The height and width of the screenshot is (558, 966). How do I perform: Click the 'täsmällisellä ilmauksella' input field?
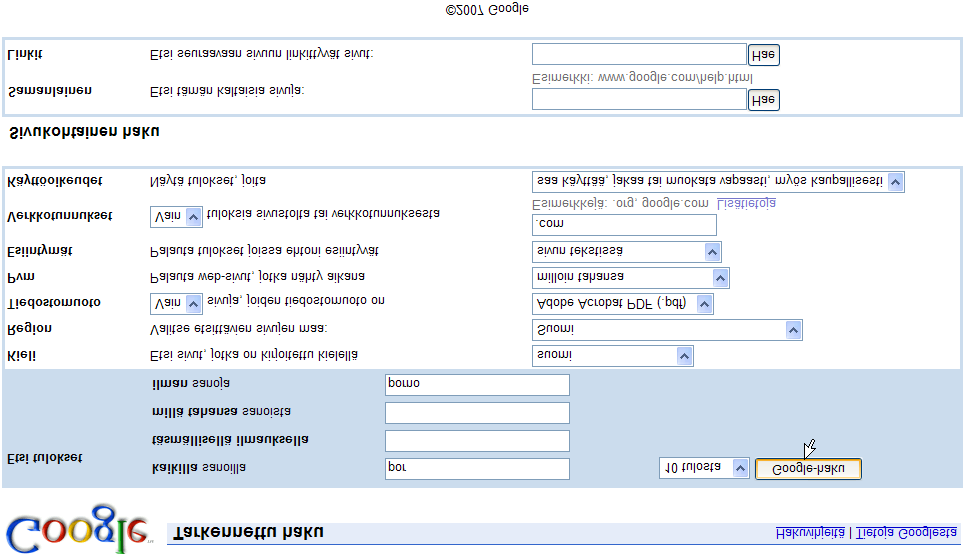click(x=477, y=440)
